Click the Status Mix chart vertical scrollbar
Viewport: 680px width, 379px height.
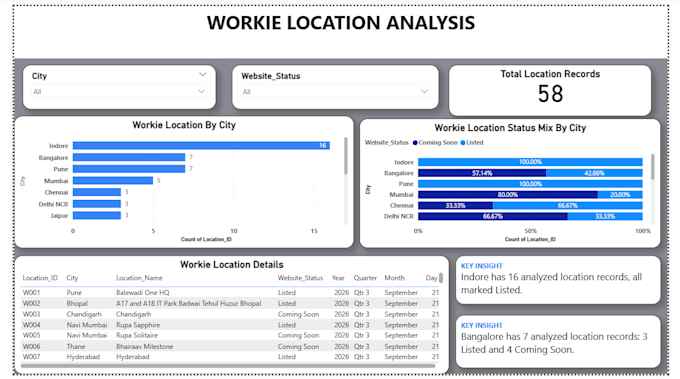653,167
